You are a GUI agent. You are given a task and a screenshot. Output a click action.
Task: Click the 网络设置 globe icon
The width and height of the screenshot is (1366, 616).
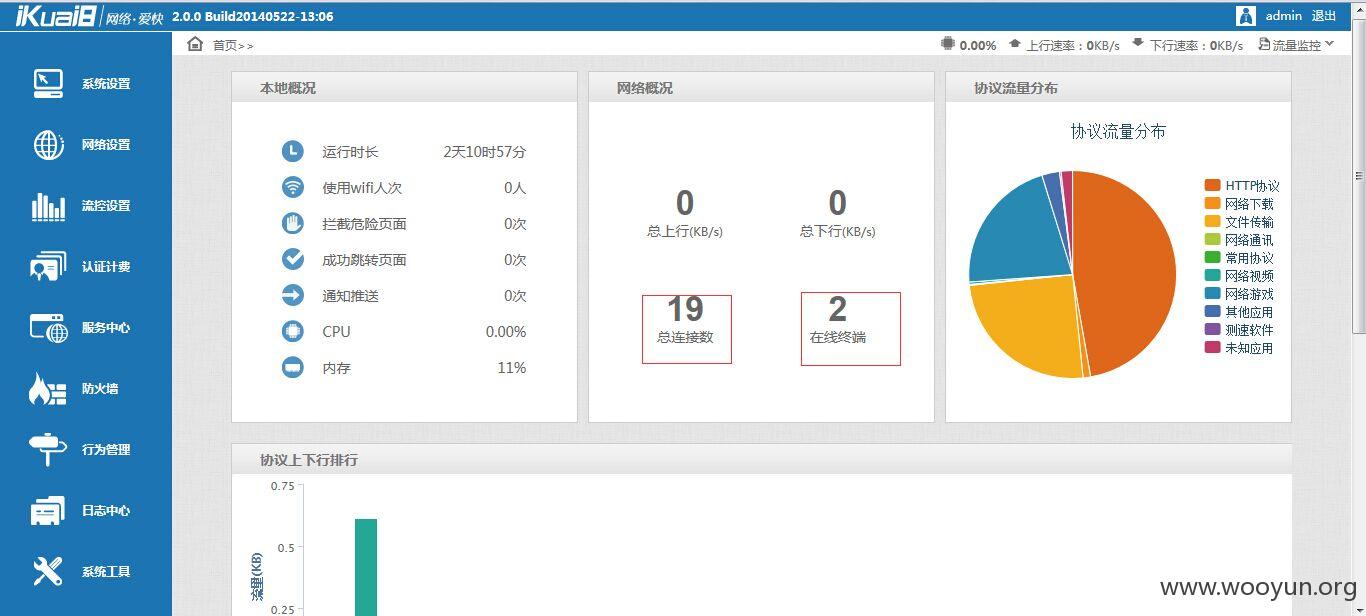48,145
